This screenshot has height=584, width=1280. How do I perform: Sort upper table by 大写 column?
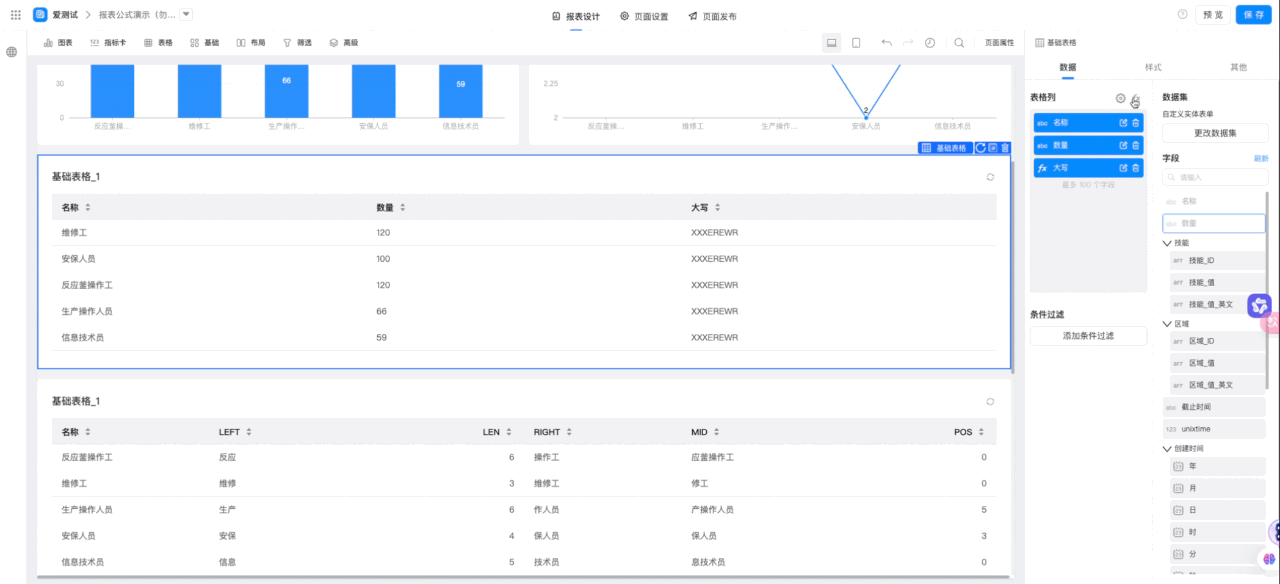tap(718, 207)
